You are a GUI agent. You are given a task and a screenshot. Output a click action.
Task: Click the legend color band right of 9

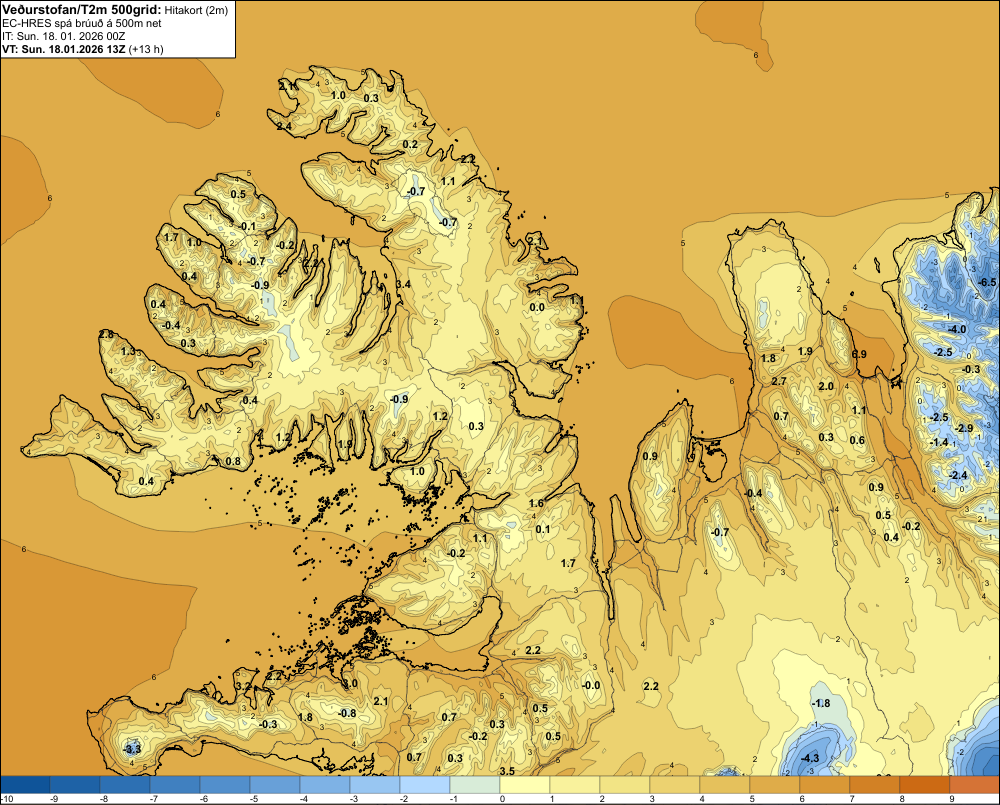[x=974, y=784]
